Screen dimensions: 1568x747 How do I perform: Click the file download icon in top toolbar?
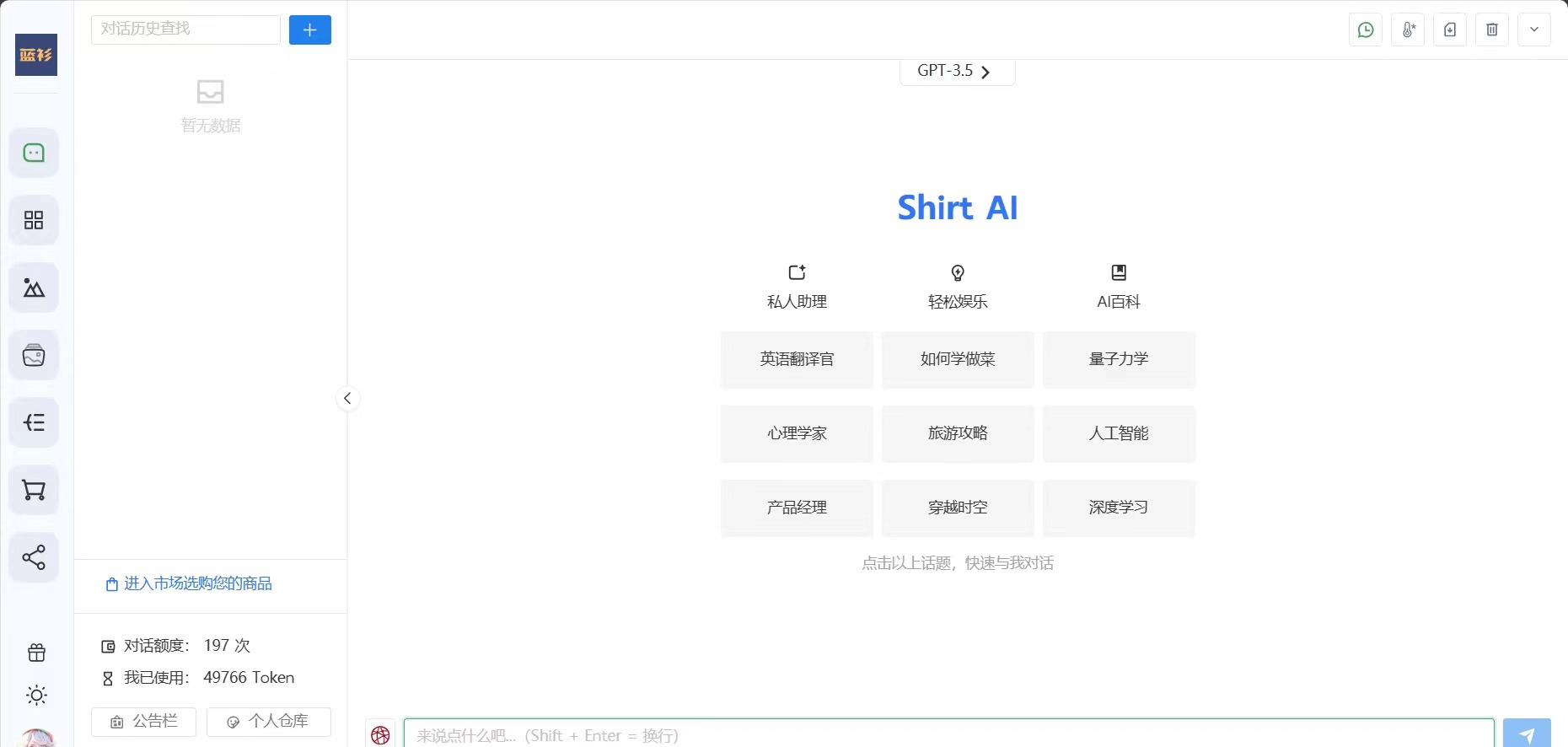(1450, 30)
